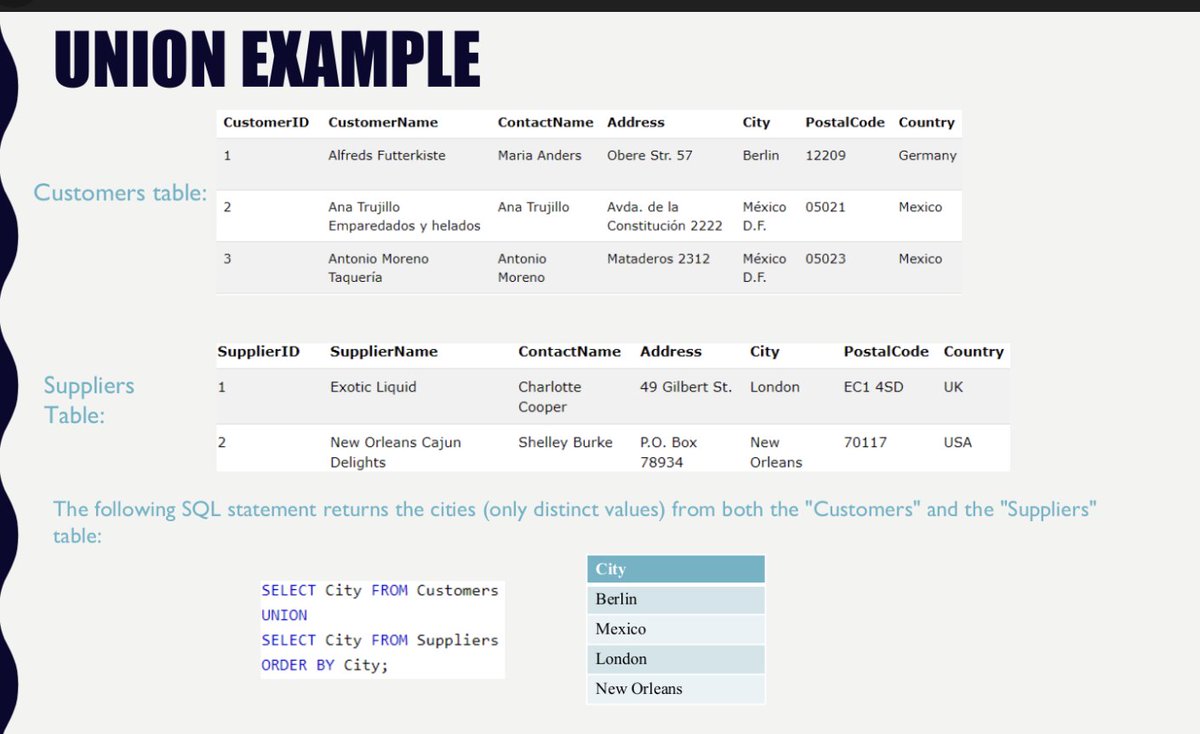Click the "SELECT City FROM Suppliers" code line
The image size is (1200, 734).
tap(380, 640)
